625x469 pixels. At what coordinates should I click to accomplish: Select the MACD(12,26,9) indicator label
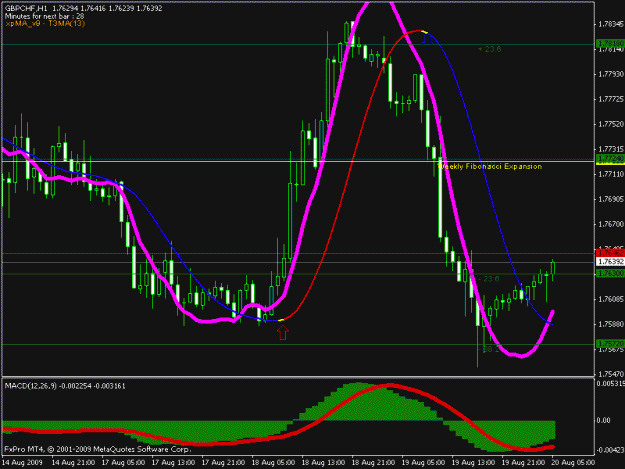pyautogui.click(x=31, y=386)
